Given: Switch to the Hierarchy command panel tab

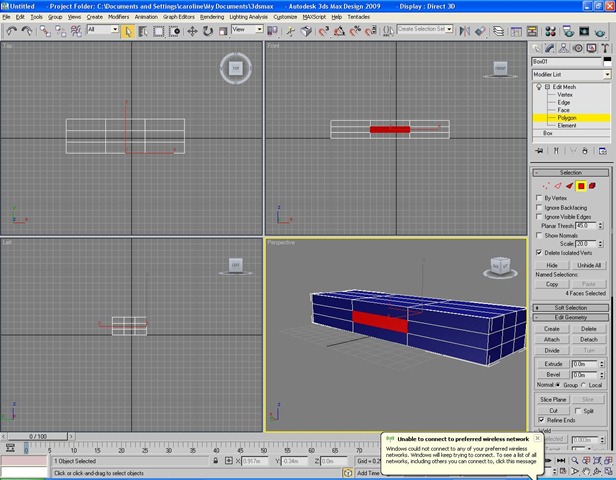Looking at the screenshot, I should pyautogui.click(x=563, y=48).
